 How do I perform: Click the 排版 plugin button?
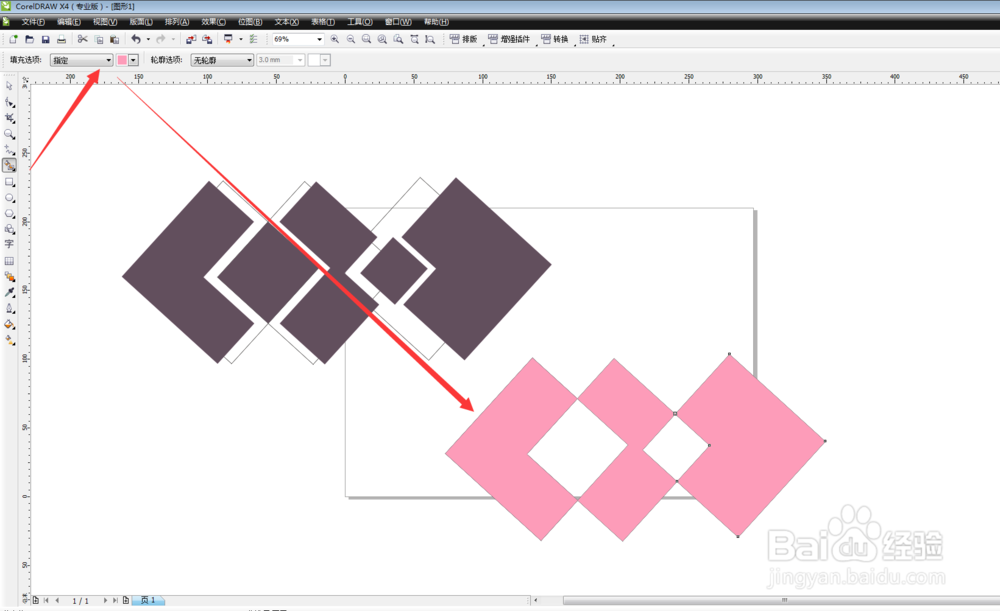click(x=464, y=40)
